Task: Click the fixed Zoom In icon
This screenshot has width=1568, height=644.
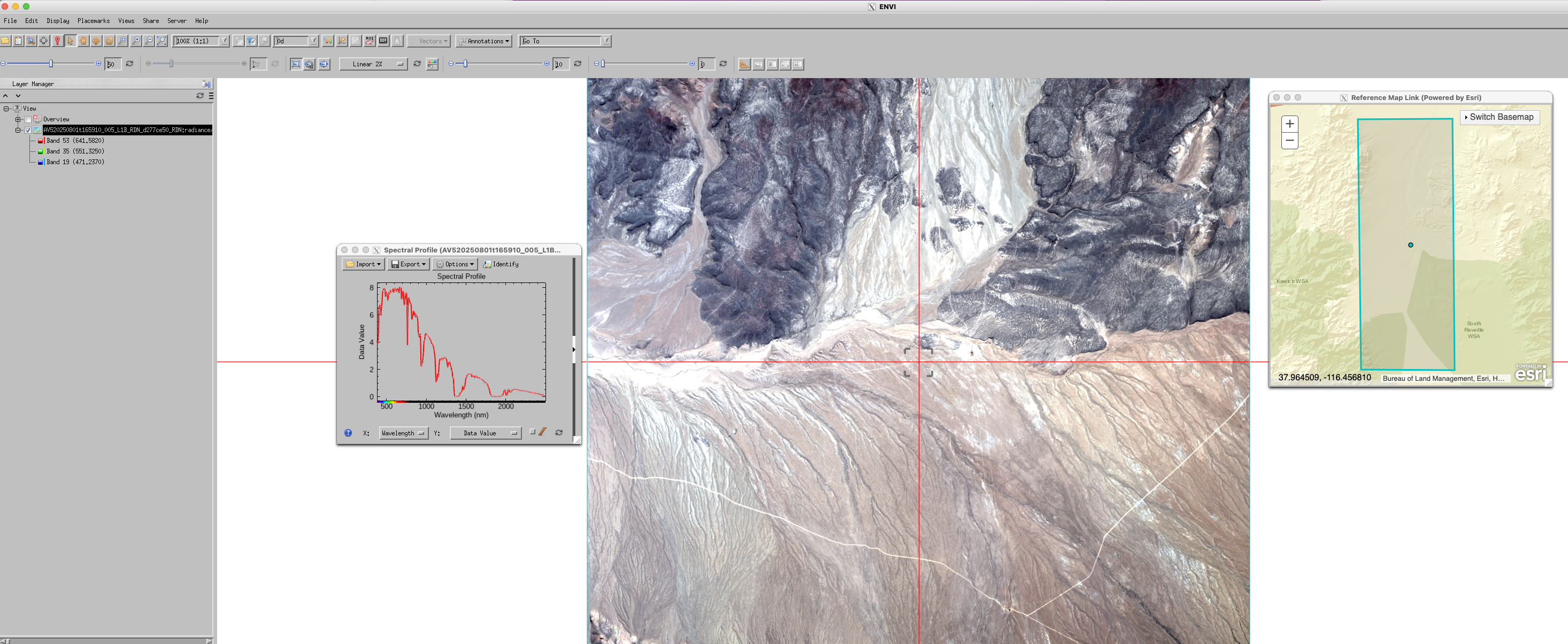Action: pyautogui.click(x=136, y=41)
